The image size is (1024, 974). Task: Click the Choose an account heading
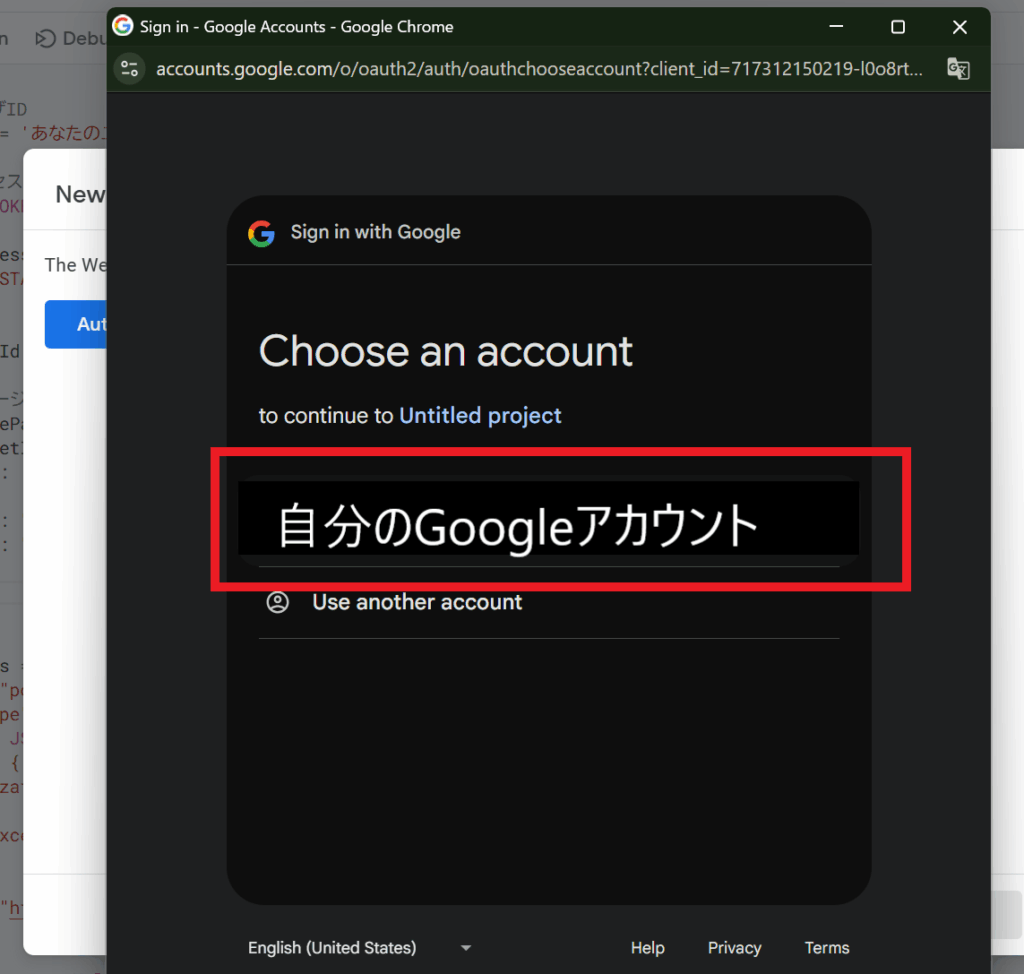pos(446,352)
